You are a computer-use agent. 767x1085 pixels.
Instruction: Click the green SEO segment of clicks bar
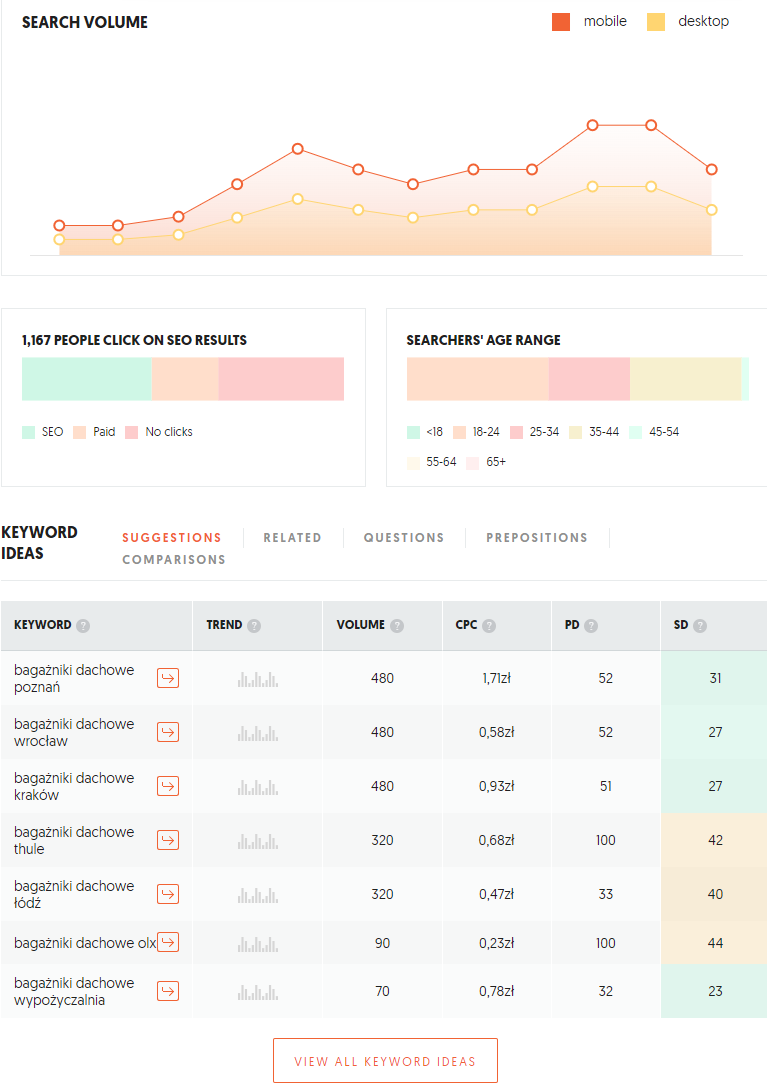tap(87, 379)
